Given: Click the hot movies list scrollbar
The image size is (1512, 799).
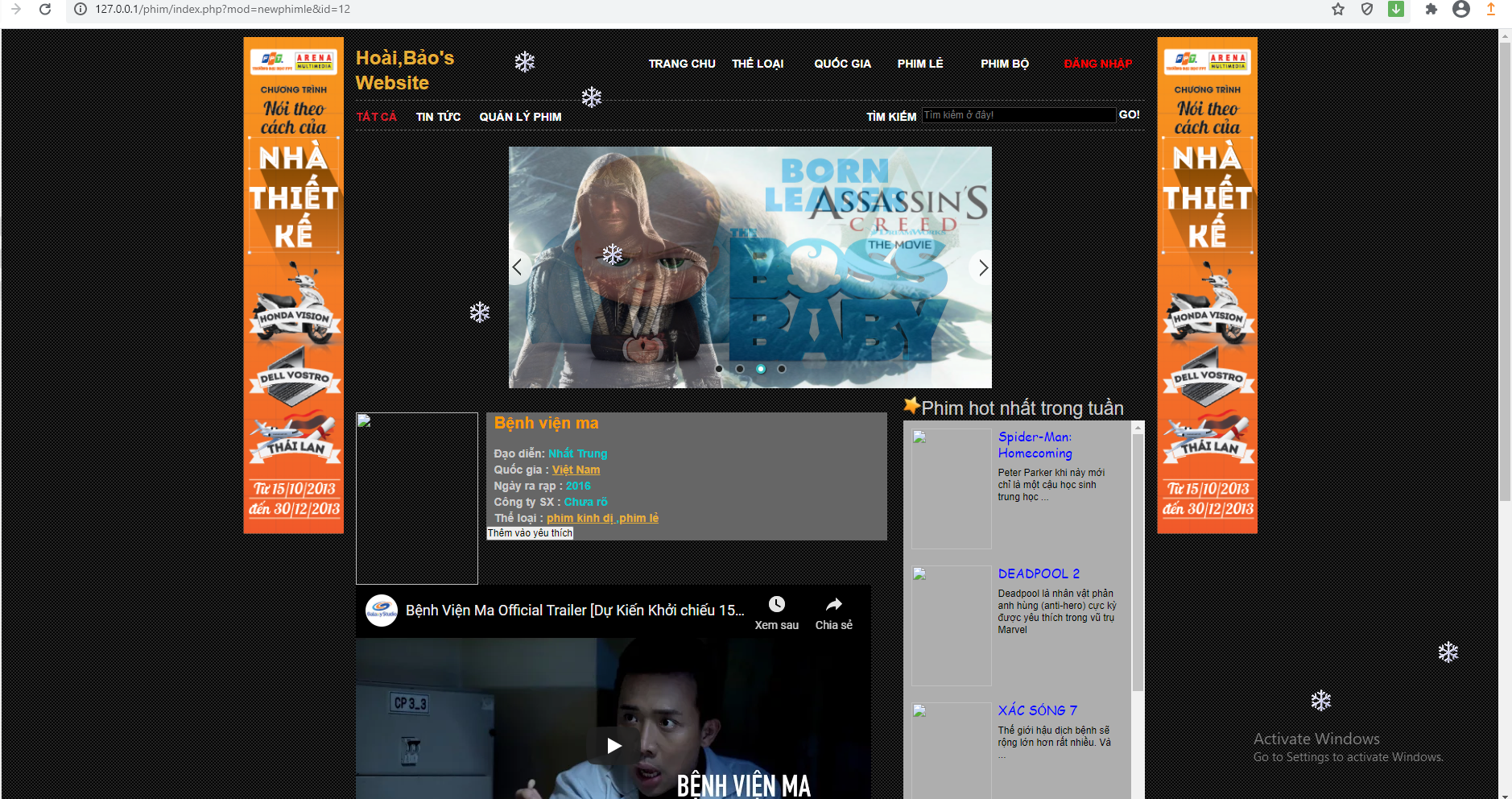Looking at the screenshot, I should click(1138, 562).
